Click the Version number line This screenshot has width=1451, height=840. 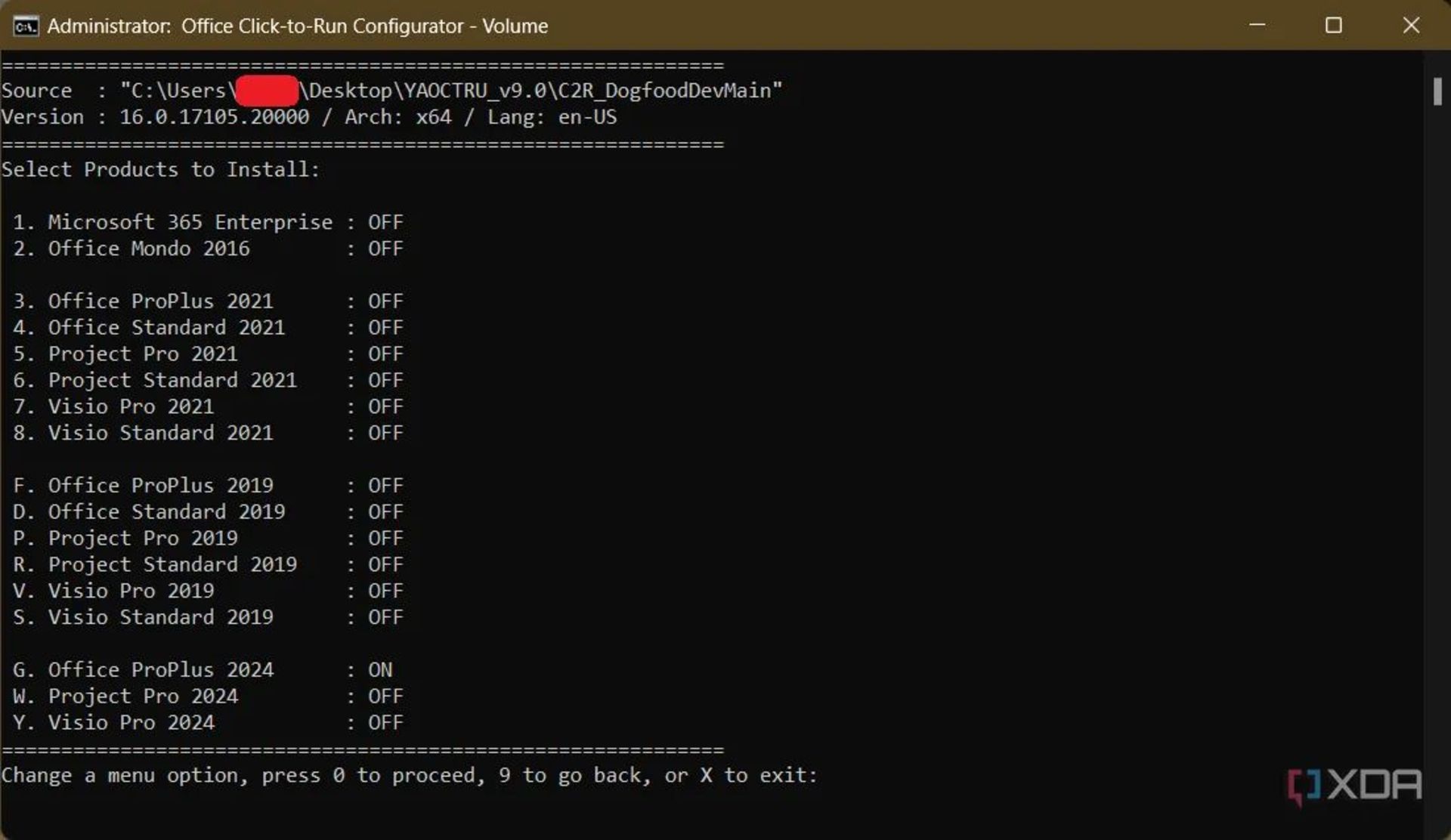[308, 117]
